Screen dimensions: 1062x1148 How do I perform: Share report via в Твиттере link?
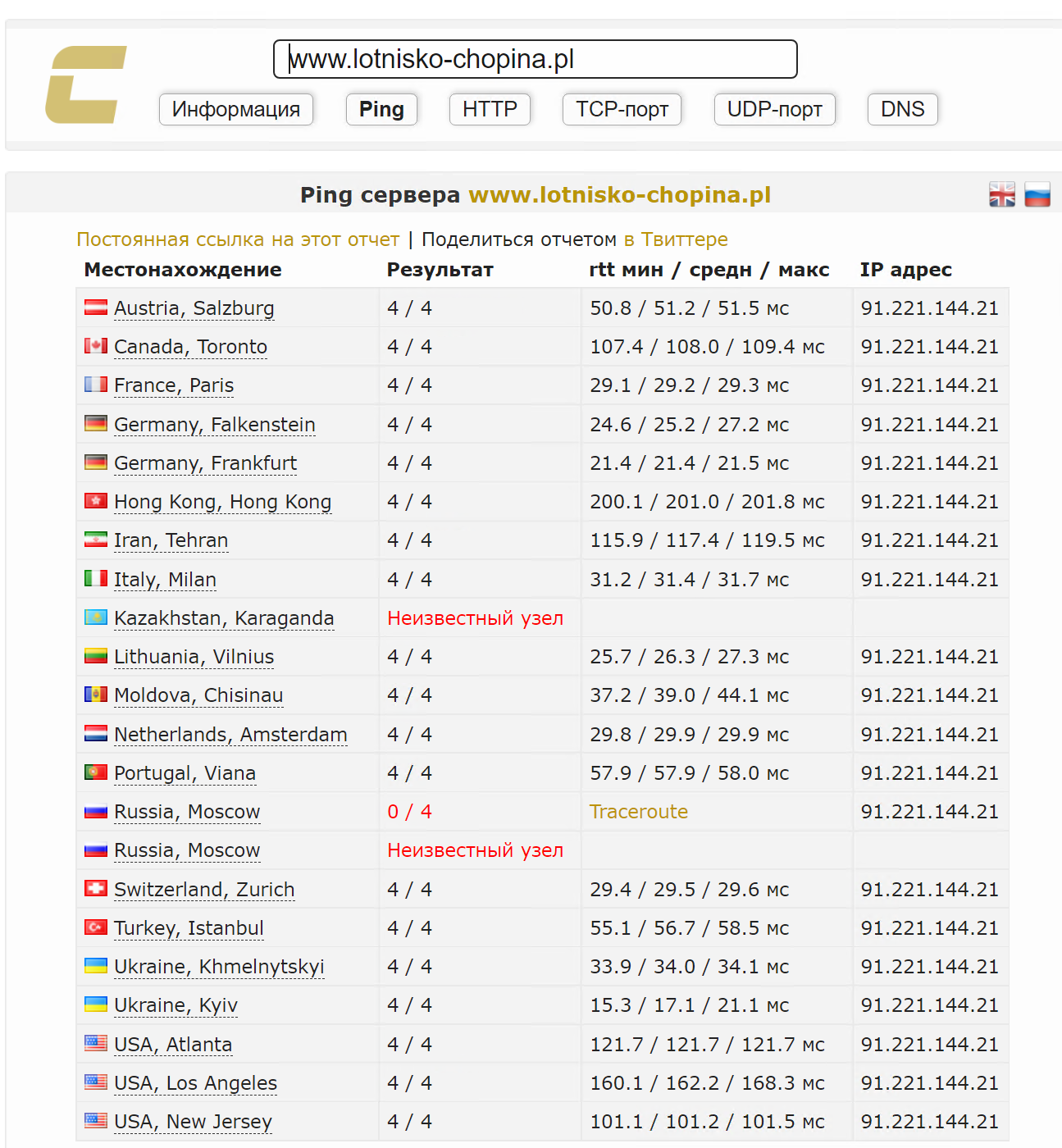676,239
